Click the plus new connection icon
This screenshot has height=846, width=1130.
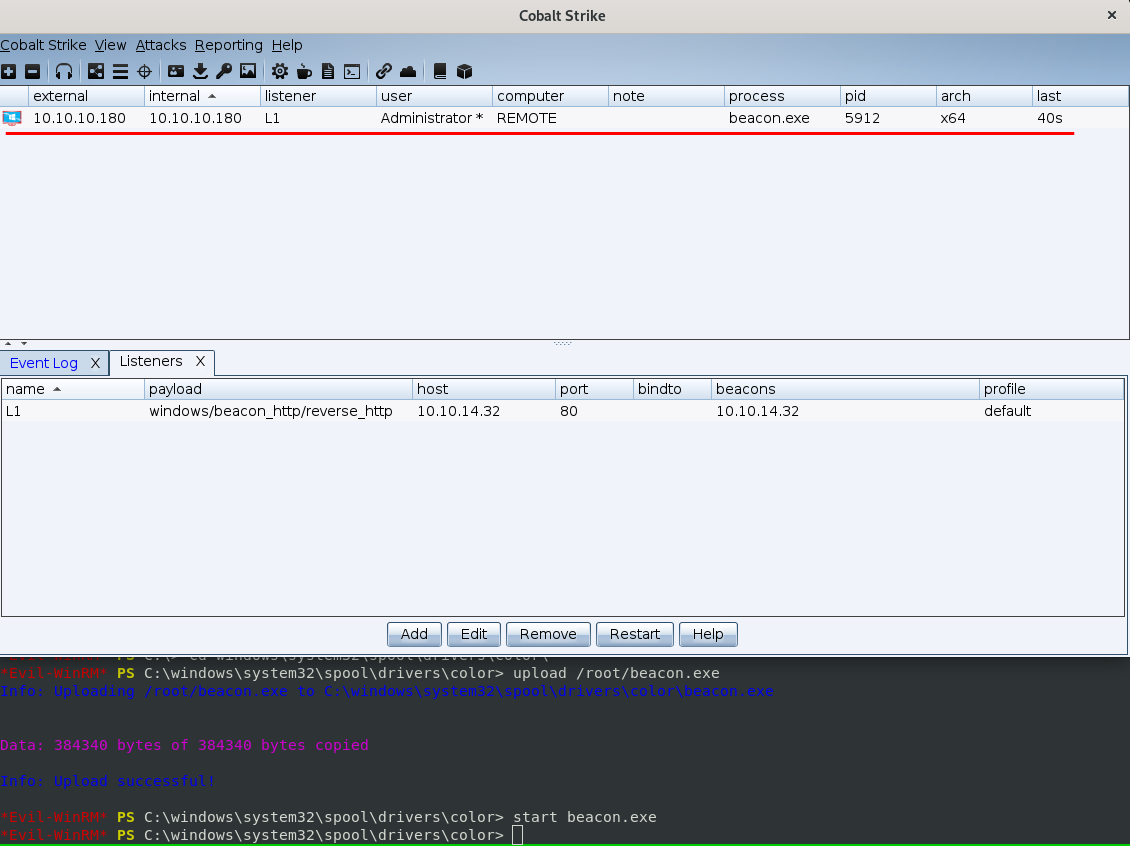click(x=9, y=71)
